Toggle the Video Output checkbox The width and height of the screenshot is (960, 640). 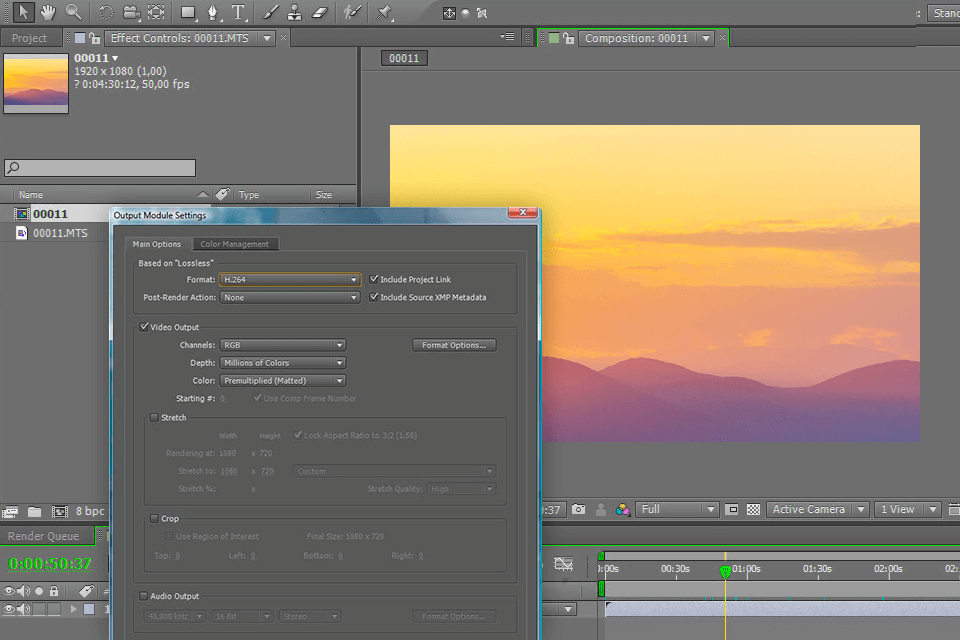coord(144,326)
